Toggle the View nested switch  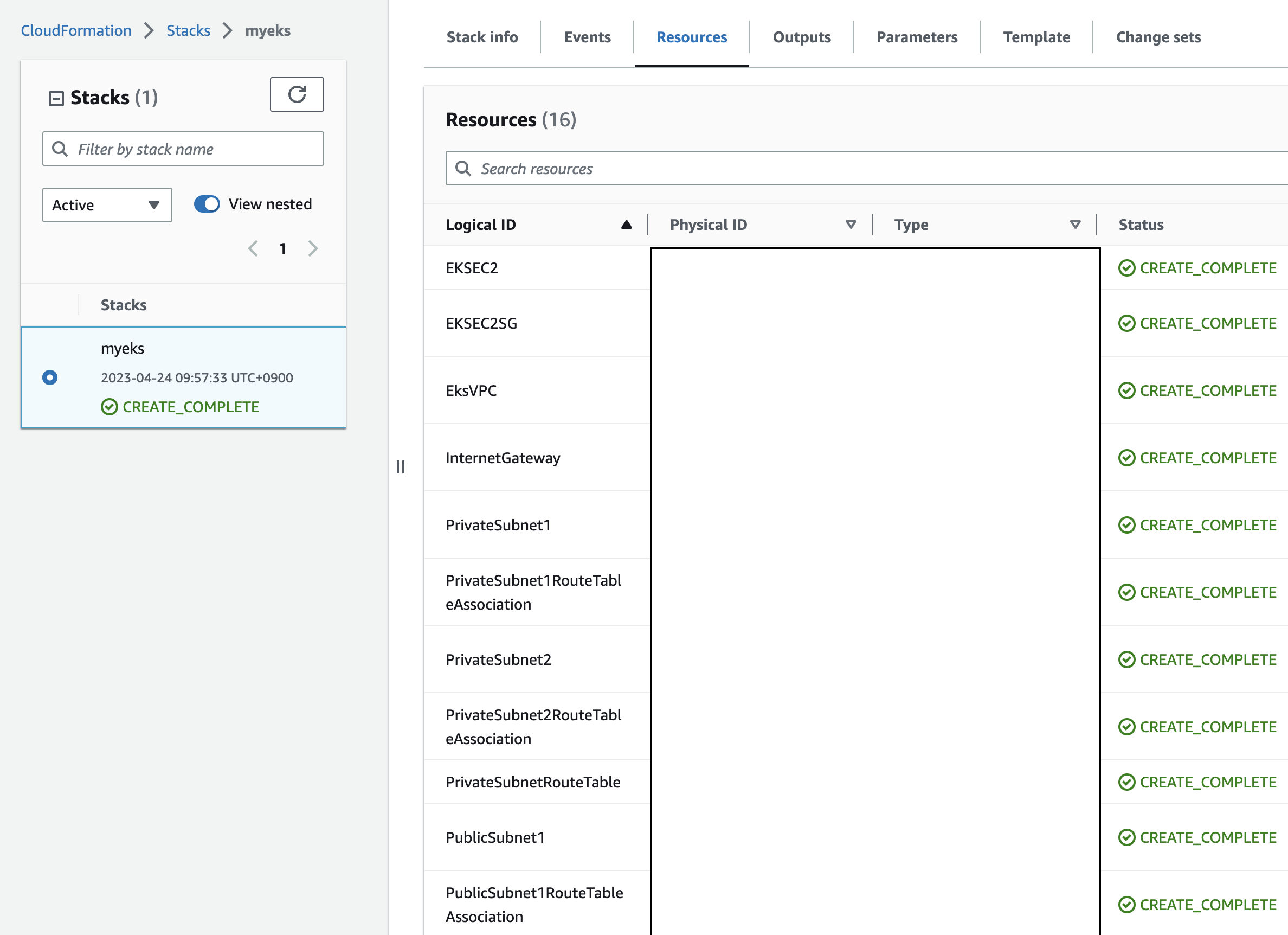pyautogui.click(x=207, y=204)
